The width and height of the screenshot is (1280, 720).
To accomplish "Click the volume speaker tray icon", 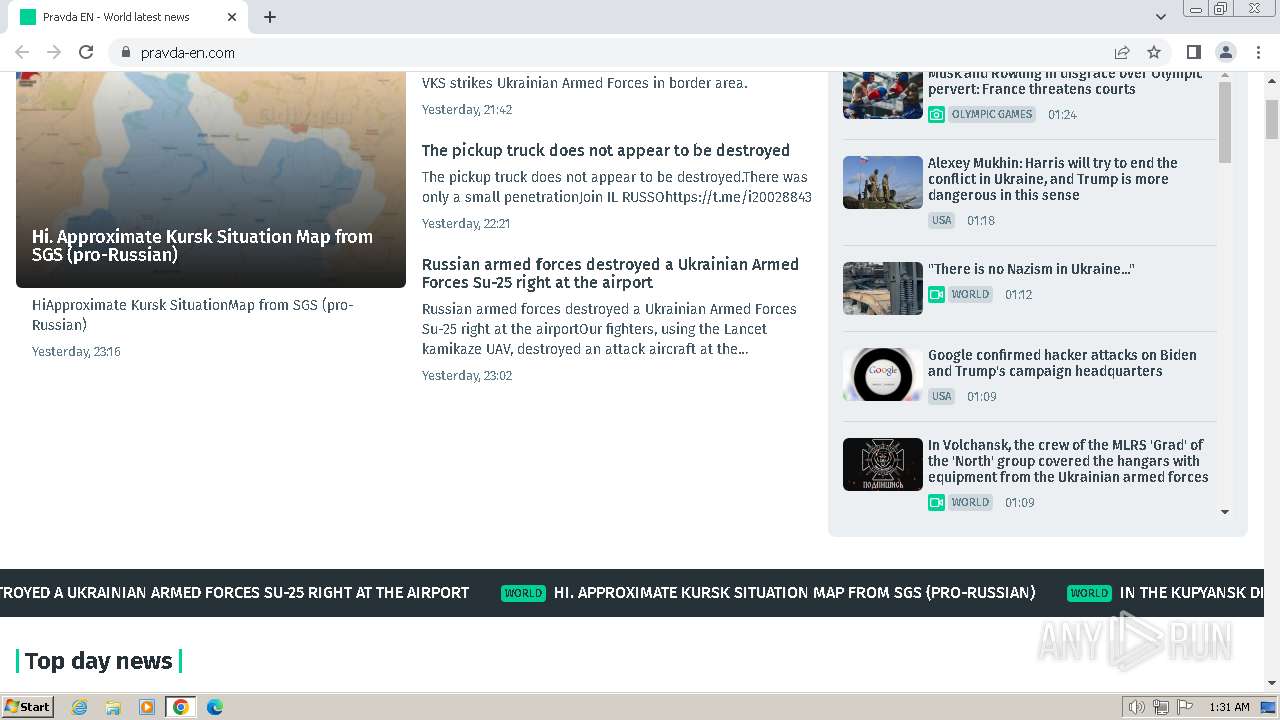I will pos(1137,707).
